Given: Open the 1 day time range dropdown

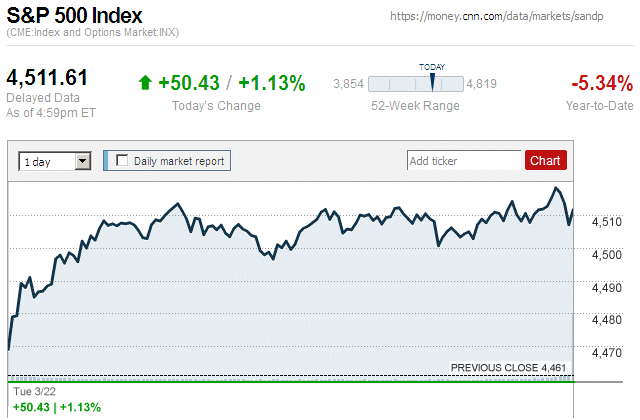Looking at the screenshot, I should pos(55,160).
